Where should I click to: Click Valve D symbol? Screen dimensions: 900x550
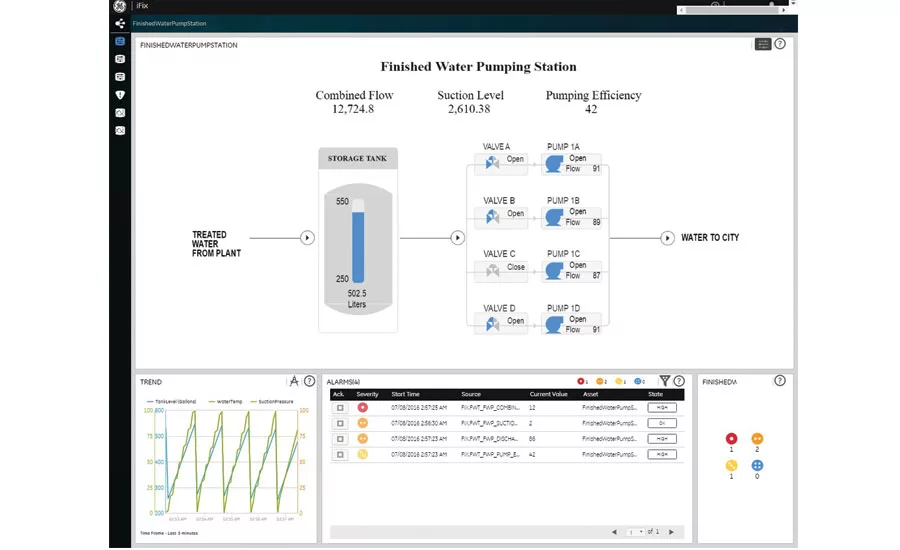click(x=492, y=324)
